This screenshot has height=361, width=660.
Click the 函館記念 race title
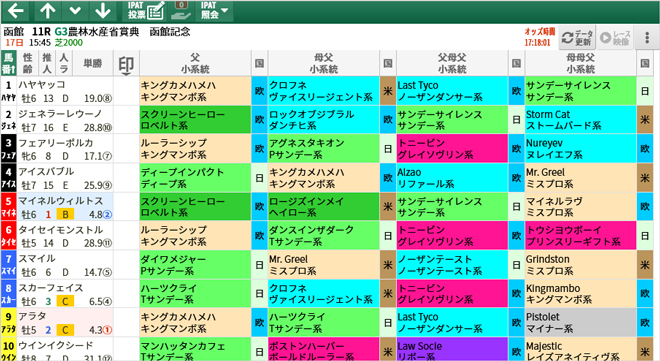(170, 32)
